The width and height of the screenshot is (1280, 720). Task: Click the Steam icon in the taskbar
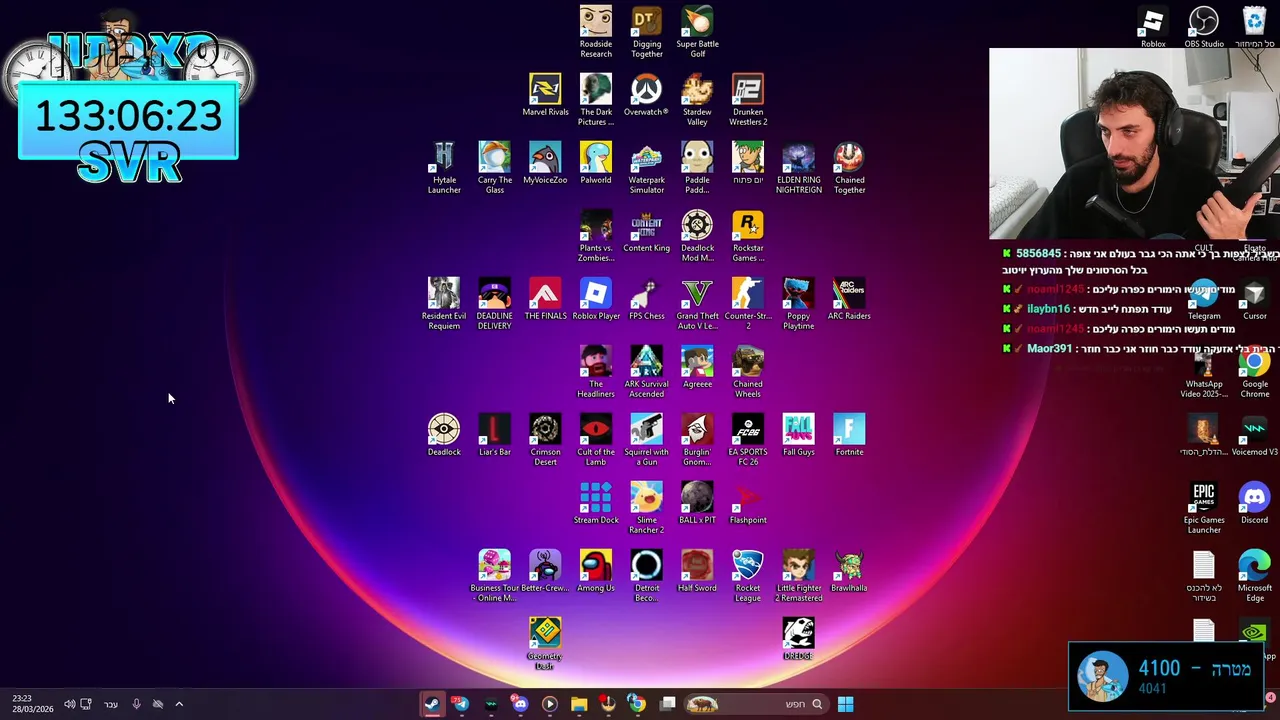[431, 704]
